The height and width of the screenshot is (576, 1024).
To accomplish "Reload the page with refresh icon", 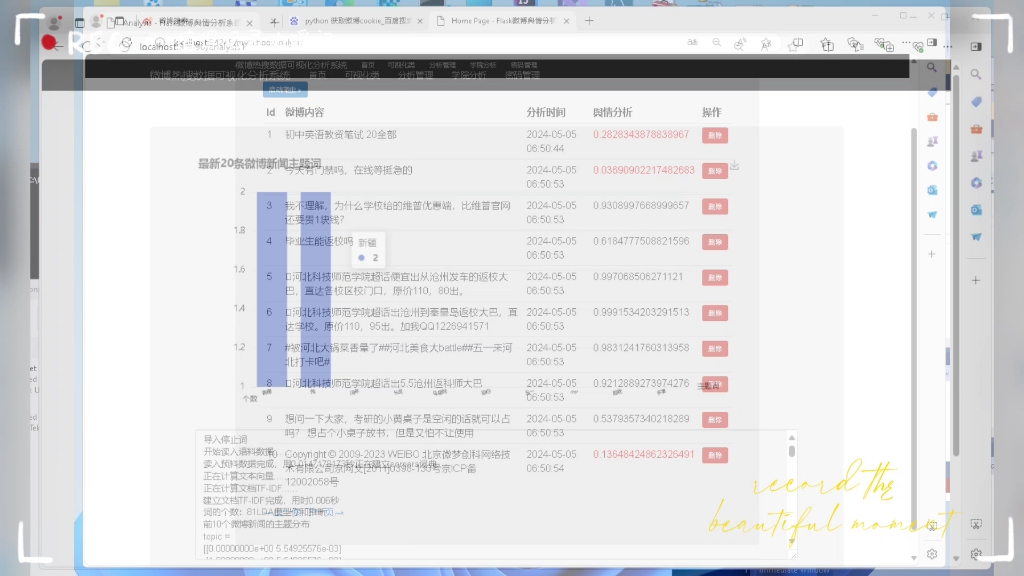I will 126,44.
